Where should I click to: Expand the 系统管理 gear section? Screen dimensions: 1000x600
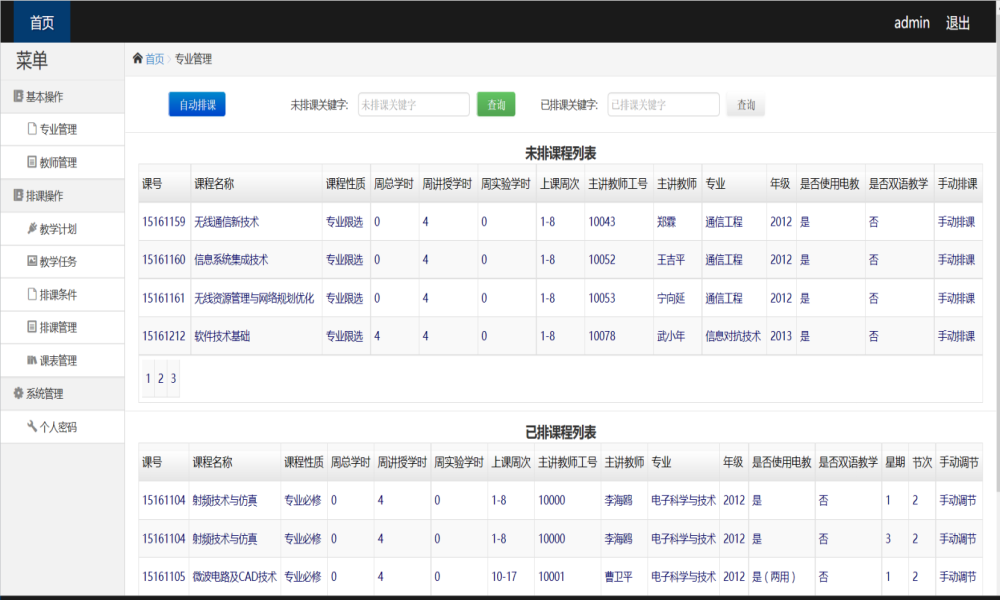click(x=62, y=393)
